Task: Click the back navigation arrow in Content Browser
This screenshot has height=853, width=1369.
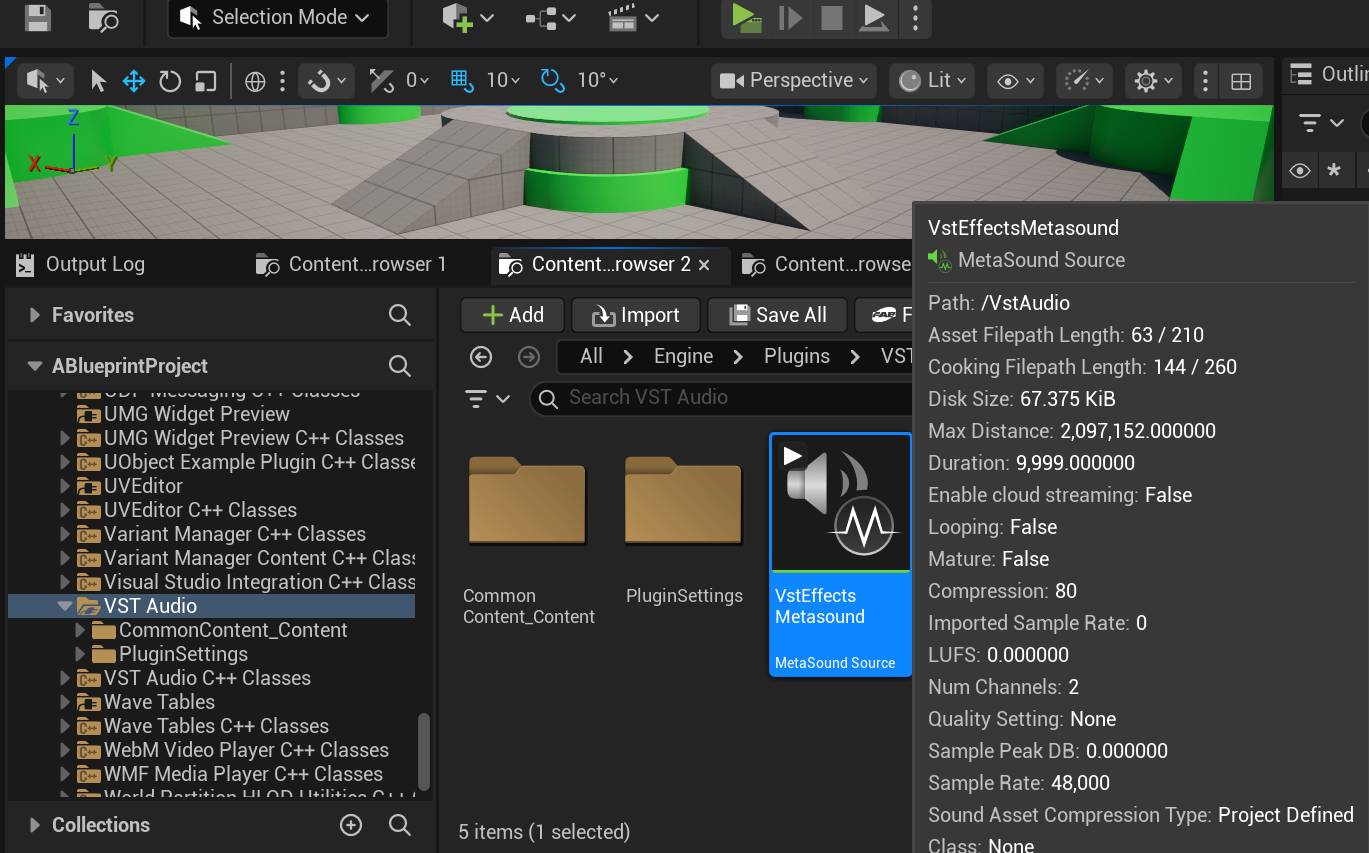Action: pos(481,357)
